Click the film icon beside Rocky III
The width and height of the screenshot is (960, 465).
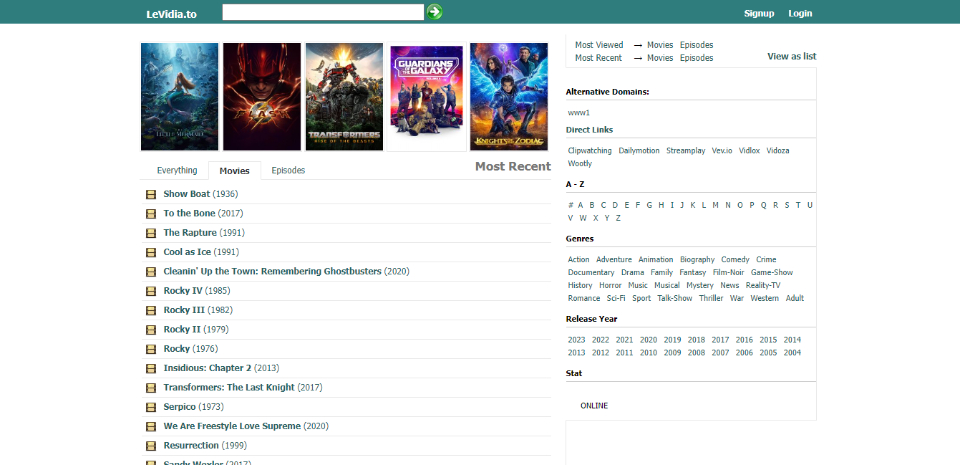coord(151,311)
